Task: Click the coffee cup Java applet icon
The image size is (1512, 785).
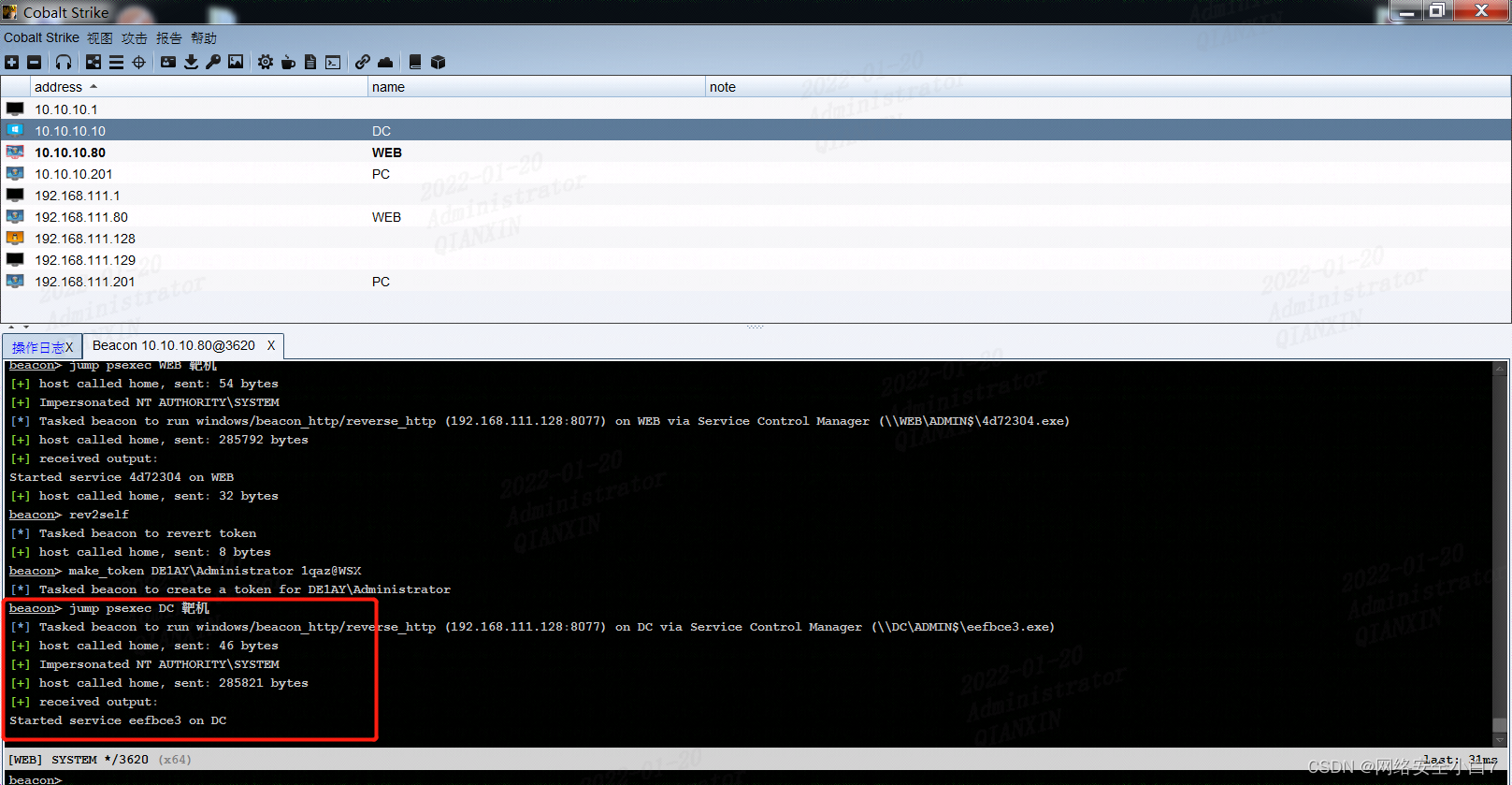Action: pos(288,63)
